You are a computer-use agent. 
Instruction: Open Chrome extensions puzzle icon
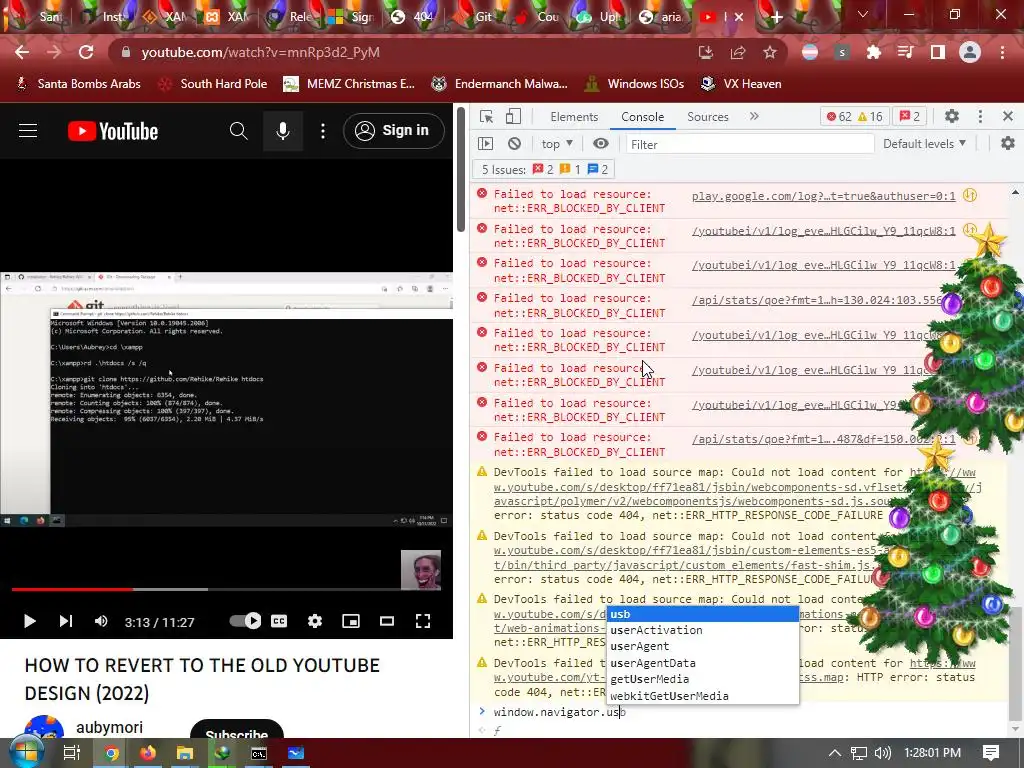[x=874, y=52]
